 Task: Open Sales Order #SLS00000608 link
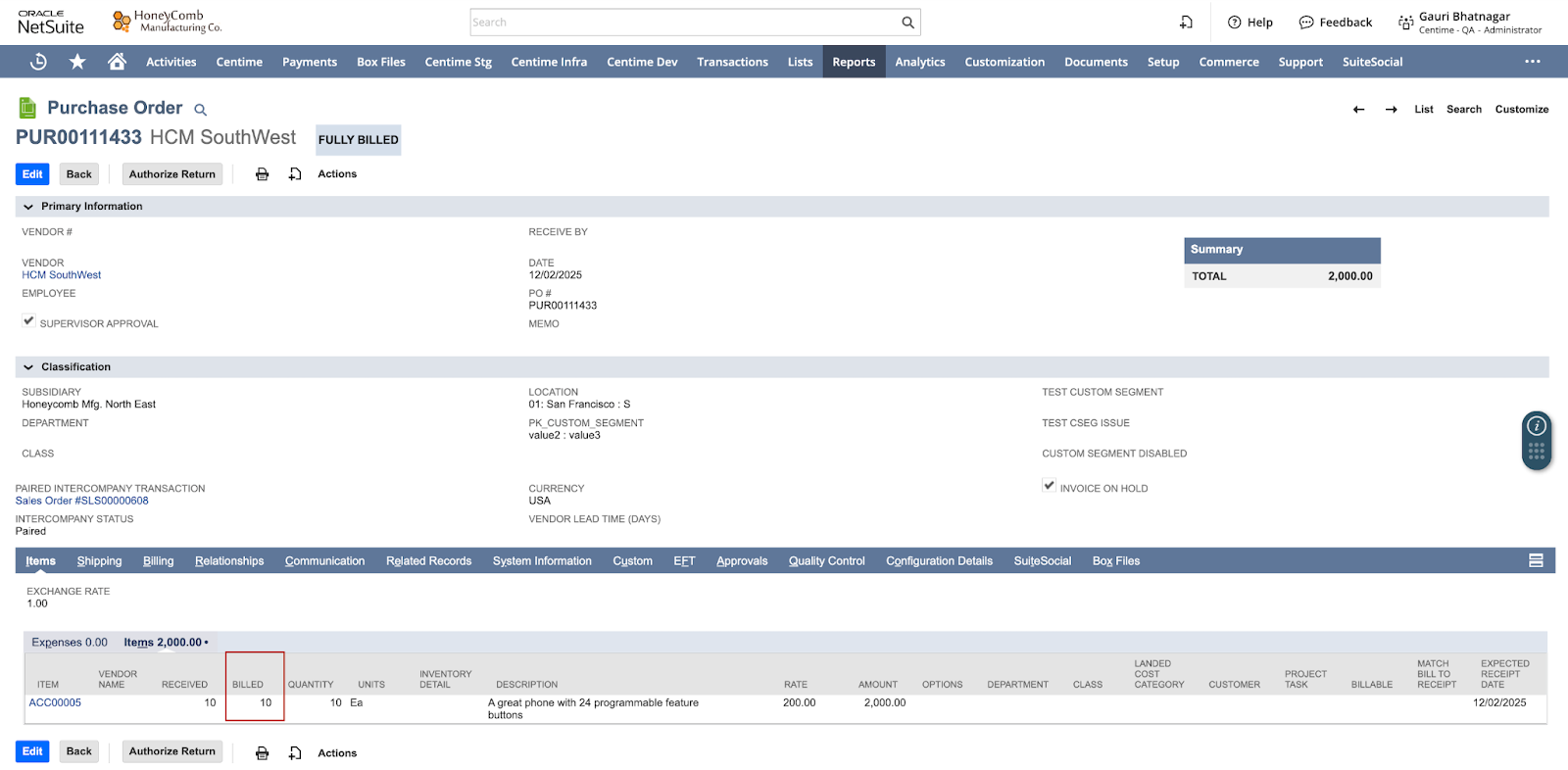pos(82,501)
